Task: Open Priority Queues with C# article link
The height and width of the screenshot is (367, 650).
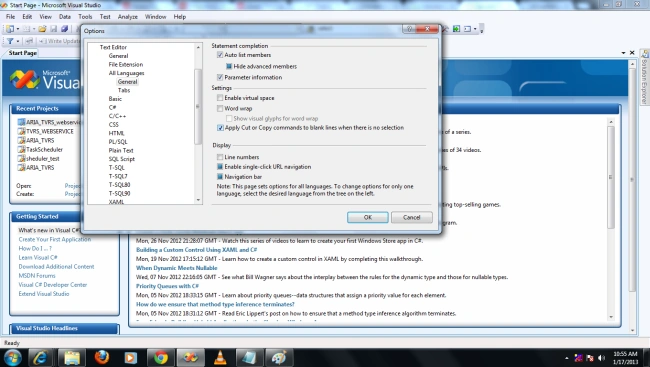Action: (167, 286)
